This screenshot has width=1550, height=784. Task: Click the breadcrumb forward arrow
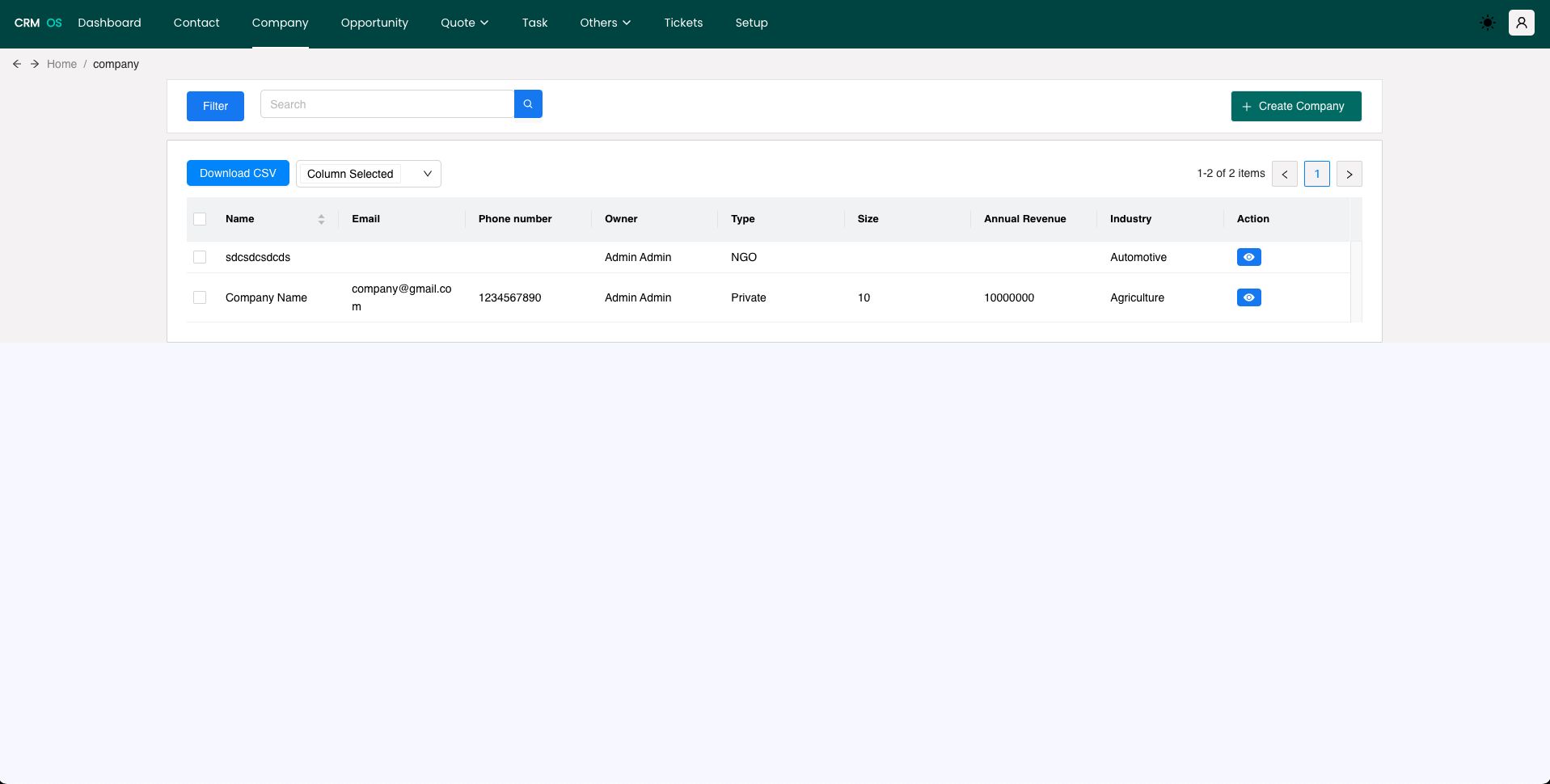tap(35, 64)
